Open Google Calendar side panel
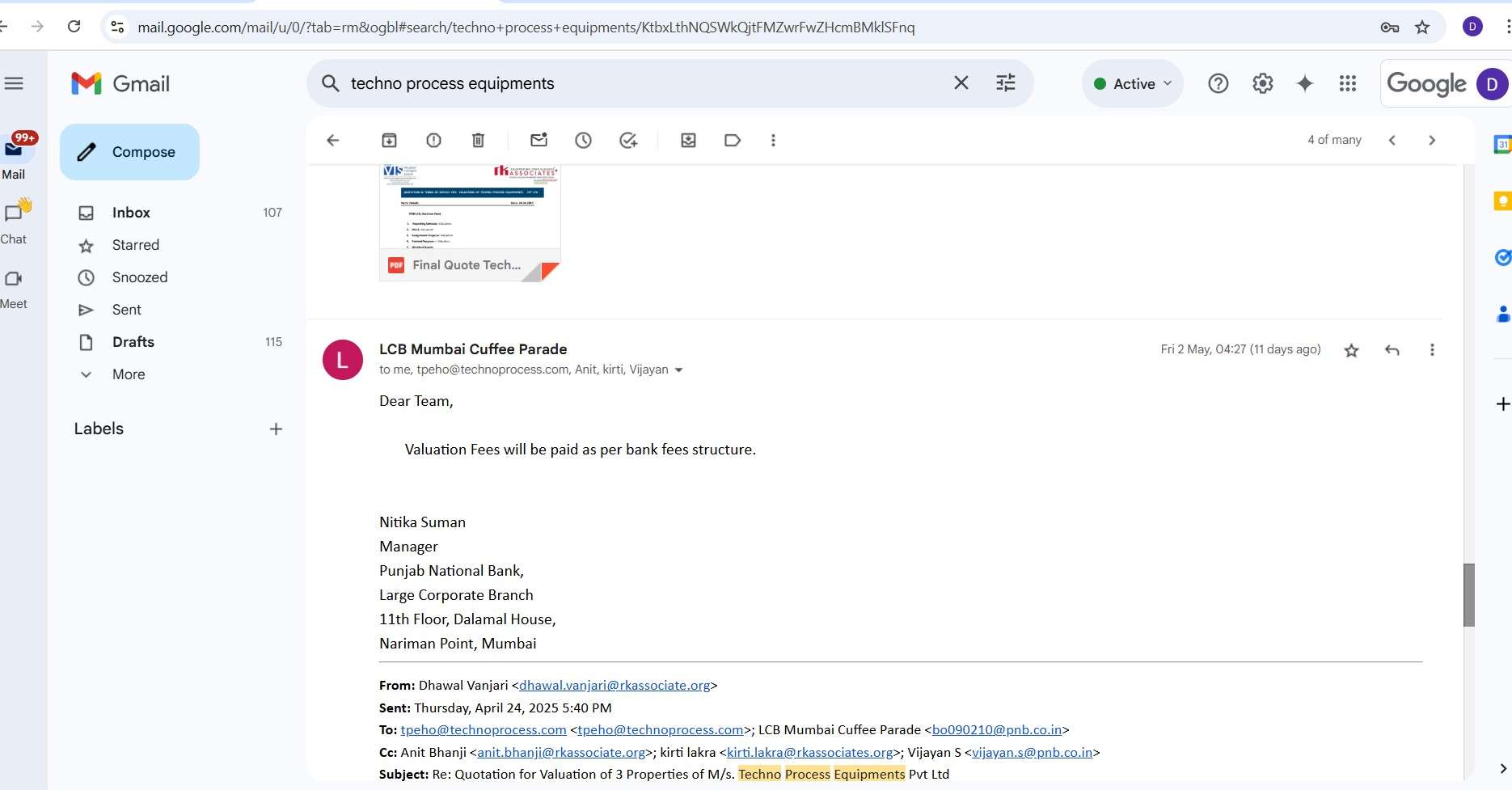This screenshot has width=1512, height=790. pyautogui.click(x=1502, y=145)
